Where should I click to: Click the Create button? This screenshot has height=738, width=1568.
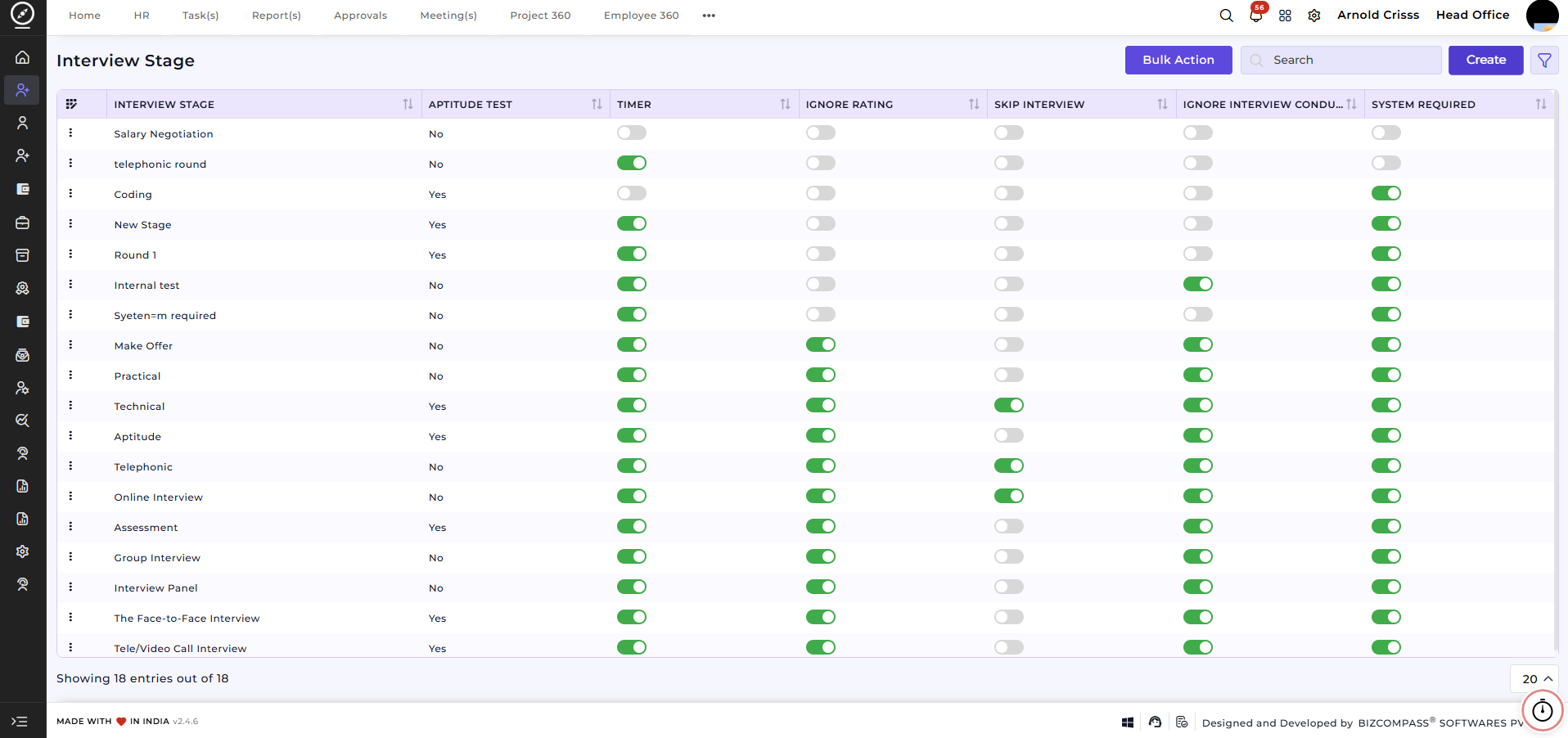(1485, 60)
